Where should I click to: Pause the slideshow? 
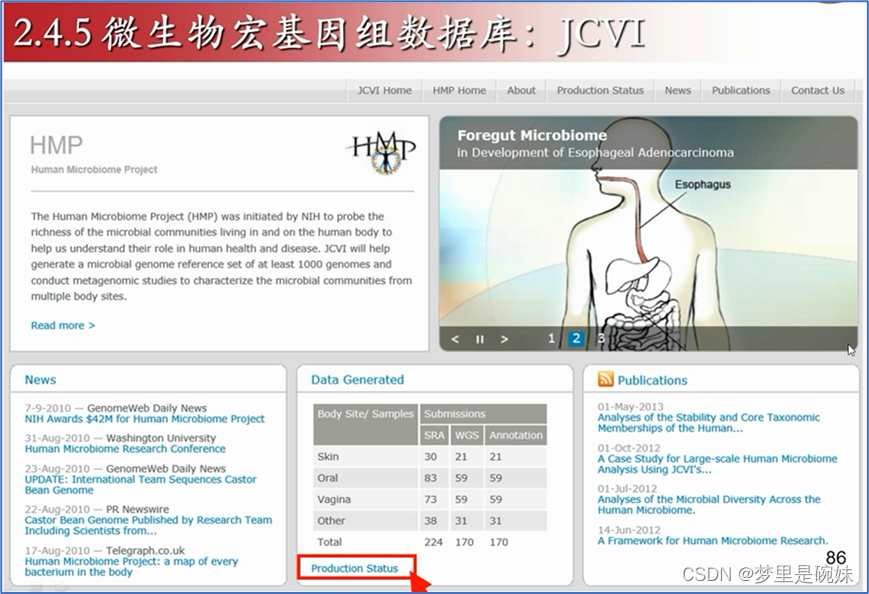pos(480,339)
